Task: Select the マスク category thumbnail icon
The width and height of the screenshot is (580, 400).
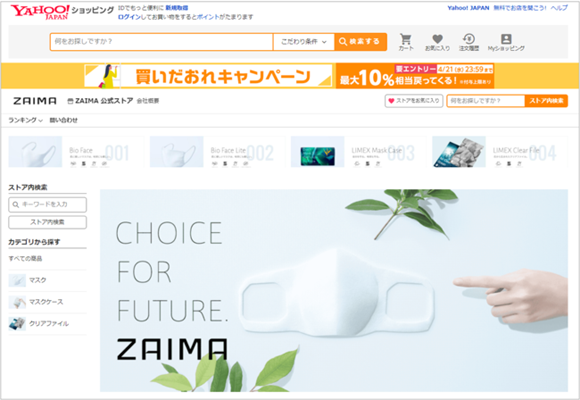Action: (x=17, y=280)
